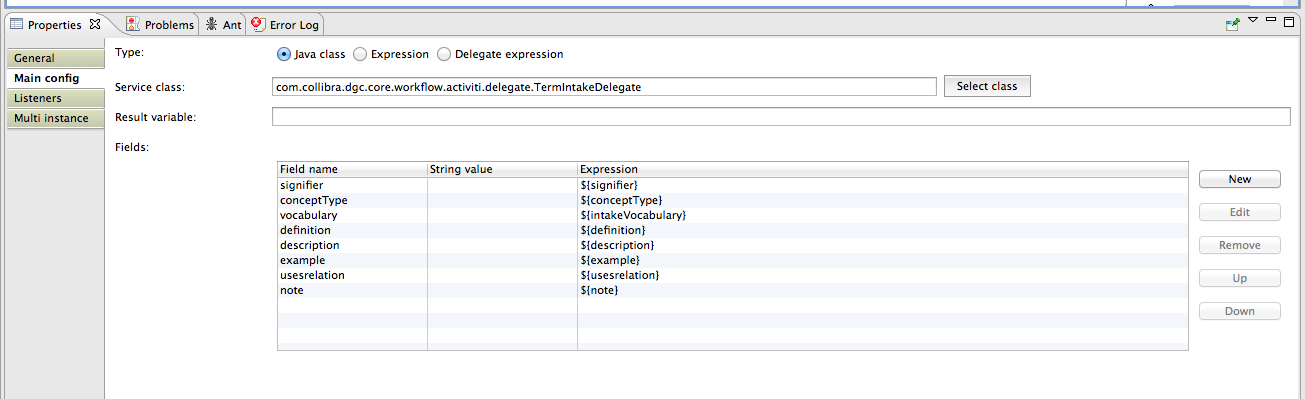Click the Select class button
1305x399 pixels.
(987, 86)
